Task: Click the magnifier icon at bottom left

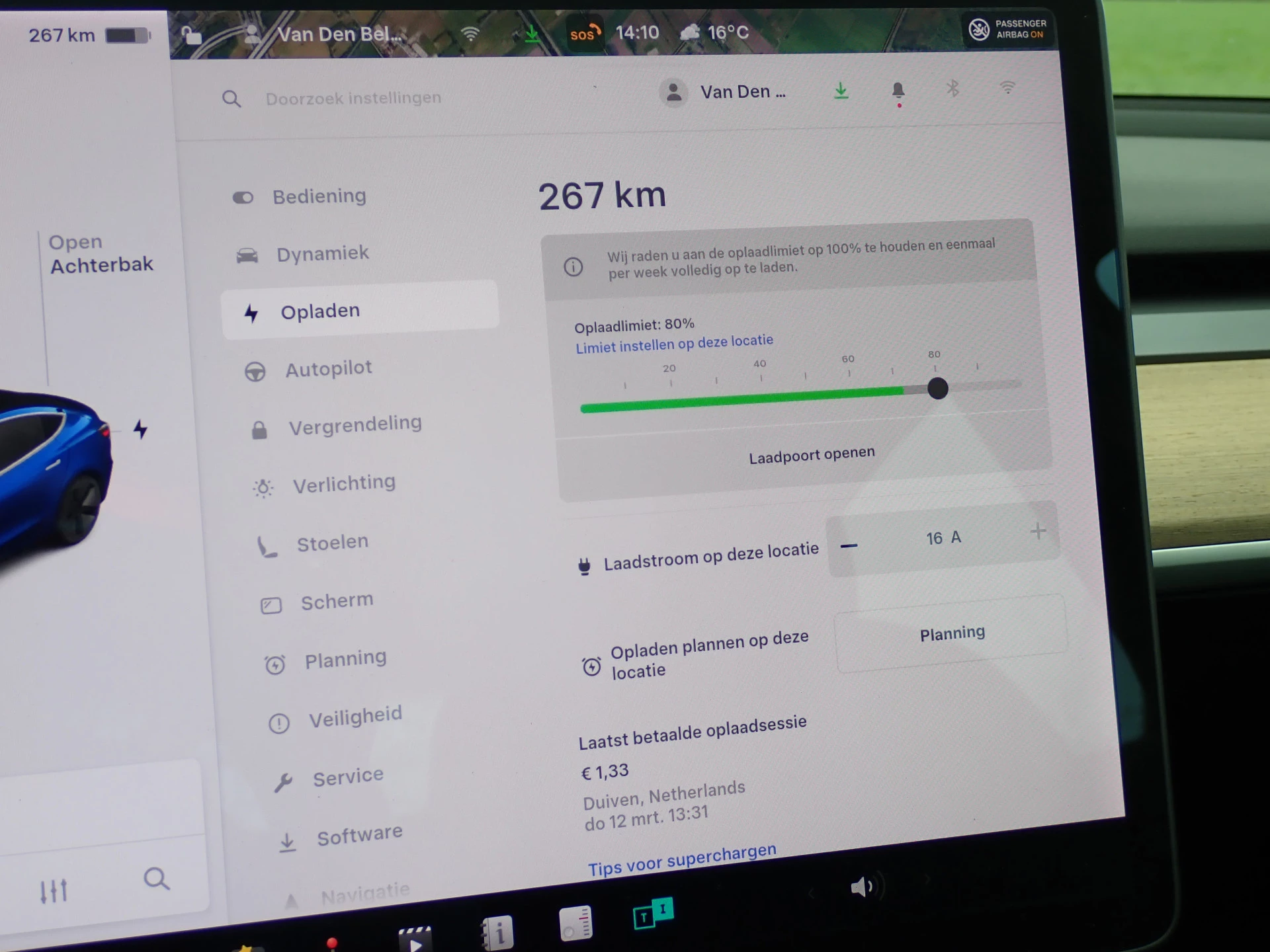Action: point(156,879)
